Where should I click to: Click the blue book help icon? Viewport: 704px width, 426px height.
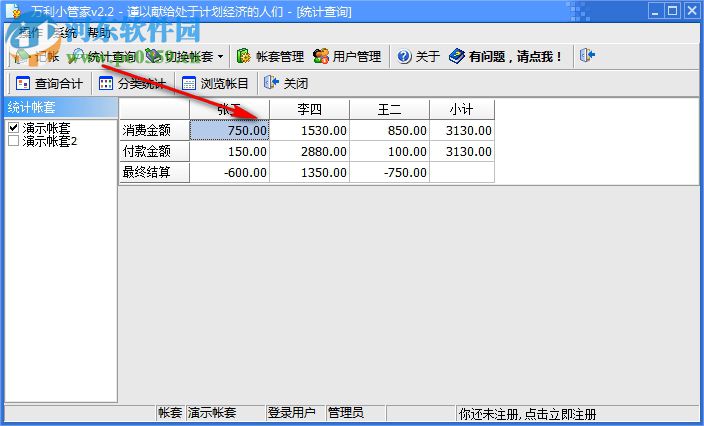coord(457,56)
